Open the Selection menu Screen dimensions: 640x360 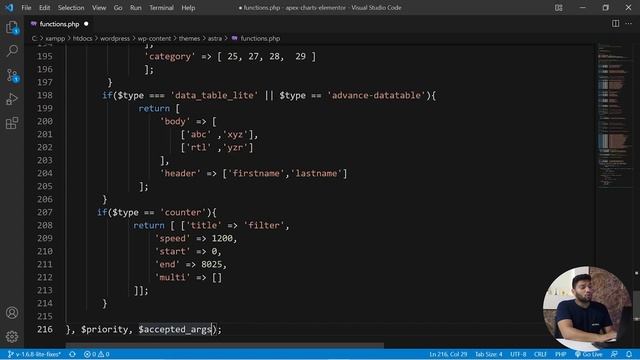pos(71,8)
